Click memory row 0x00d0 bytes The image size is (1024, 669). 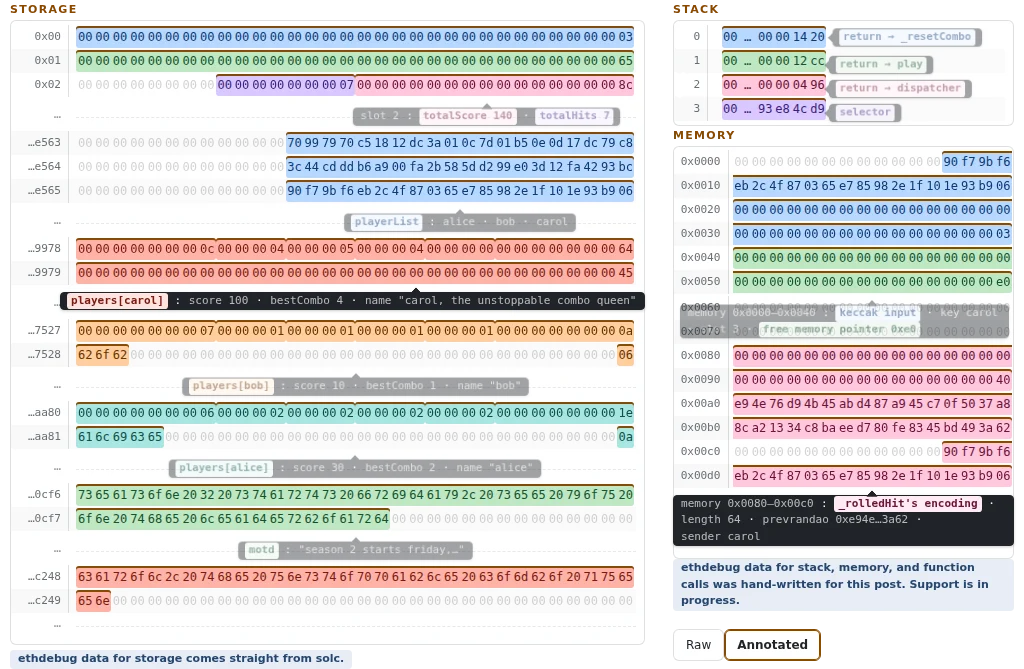point(872,476)
